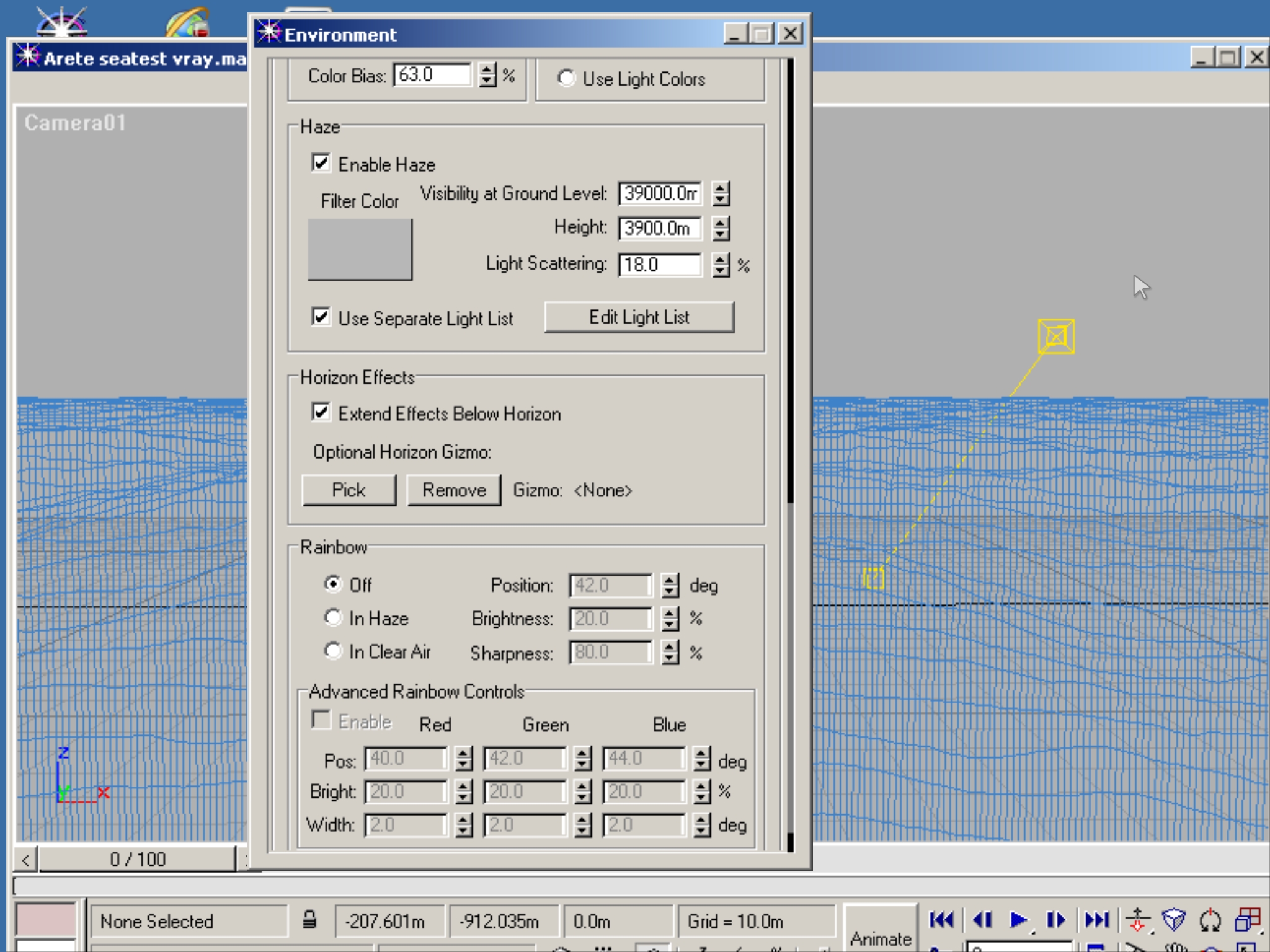This screenshot has height=952, width=1270.
Task: Click the Degradation Override cube icon
Action: pos(1173,920)
